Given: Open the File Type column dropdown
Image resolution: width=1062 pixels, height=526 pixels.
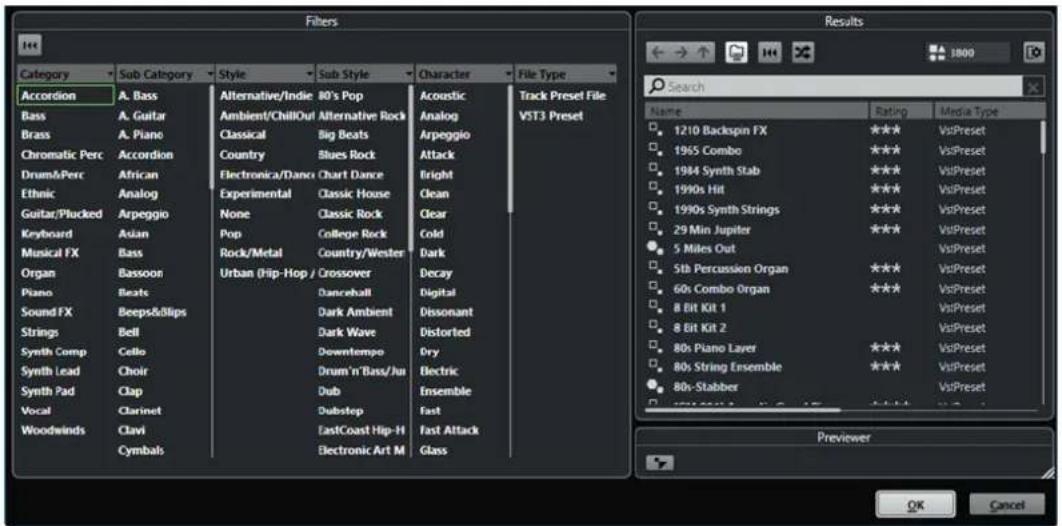Looking at the screenshot, I should pyautogui.click(x=612, y=74).
